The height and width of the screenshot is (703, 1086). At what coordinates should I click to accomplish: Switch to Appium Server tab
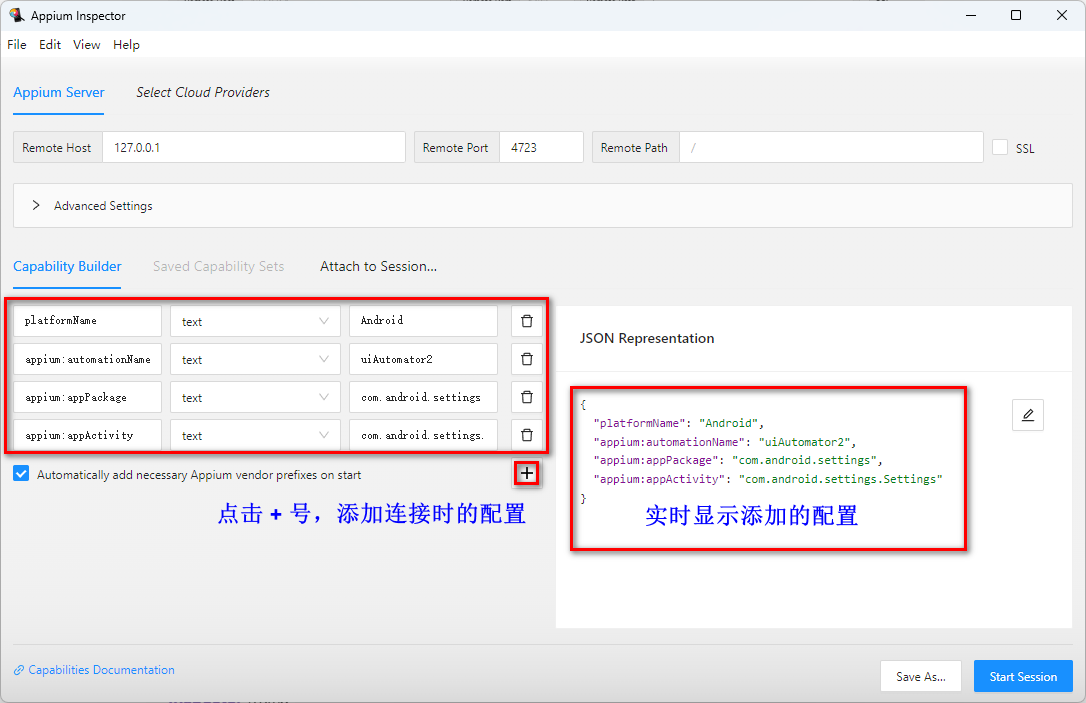tap(59, 92)
